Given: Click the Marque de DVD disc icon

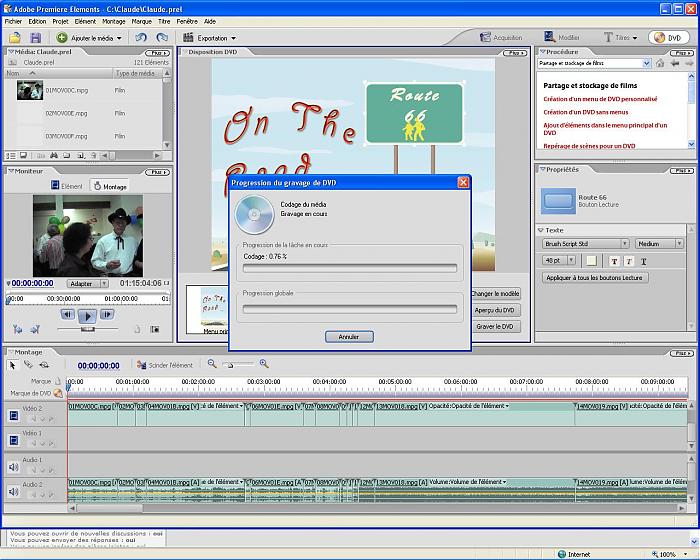Looking at the screenshot, I should 58,393.
